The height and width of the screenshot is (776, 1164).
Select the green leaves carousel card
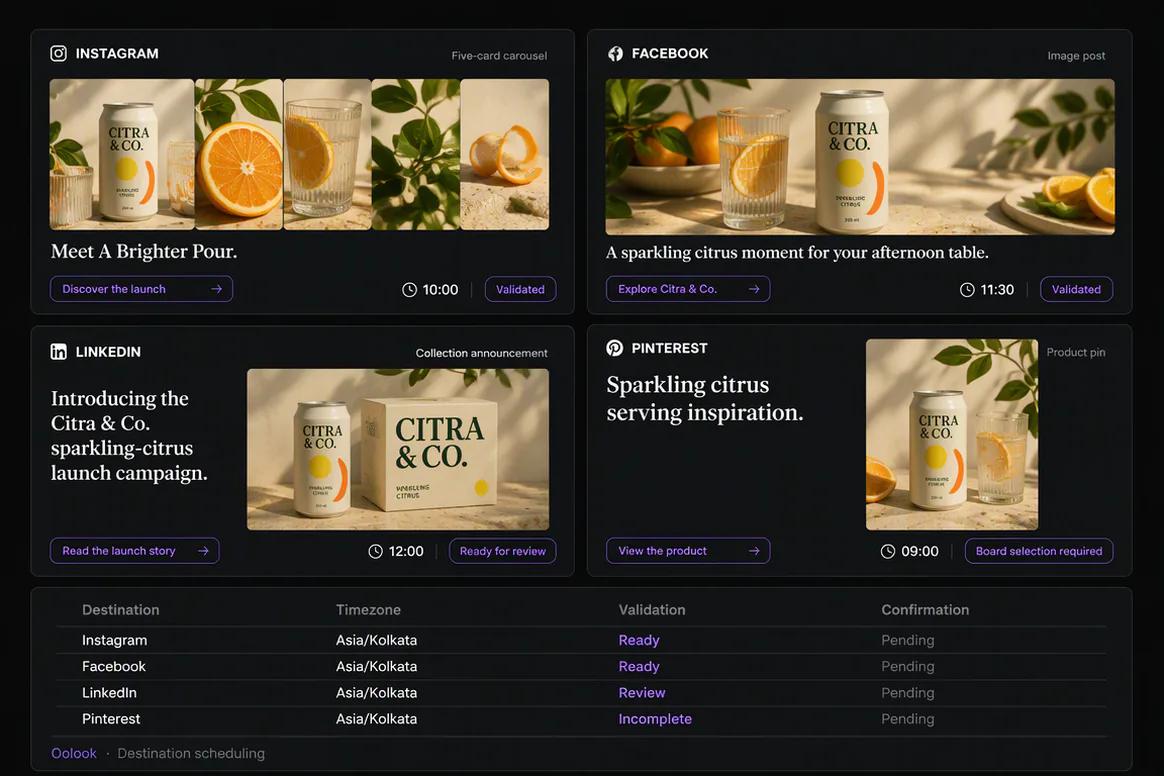416,154
